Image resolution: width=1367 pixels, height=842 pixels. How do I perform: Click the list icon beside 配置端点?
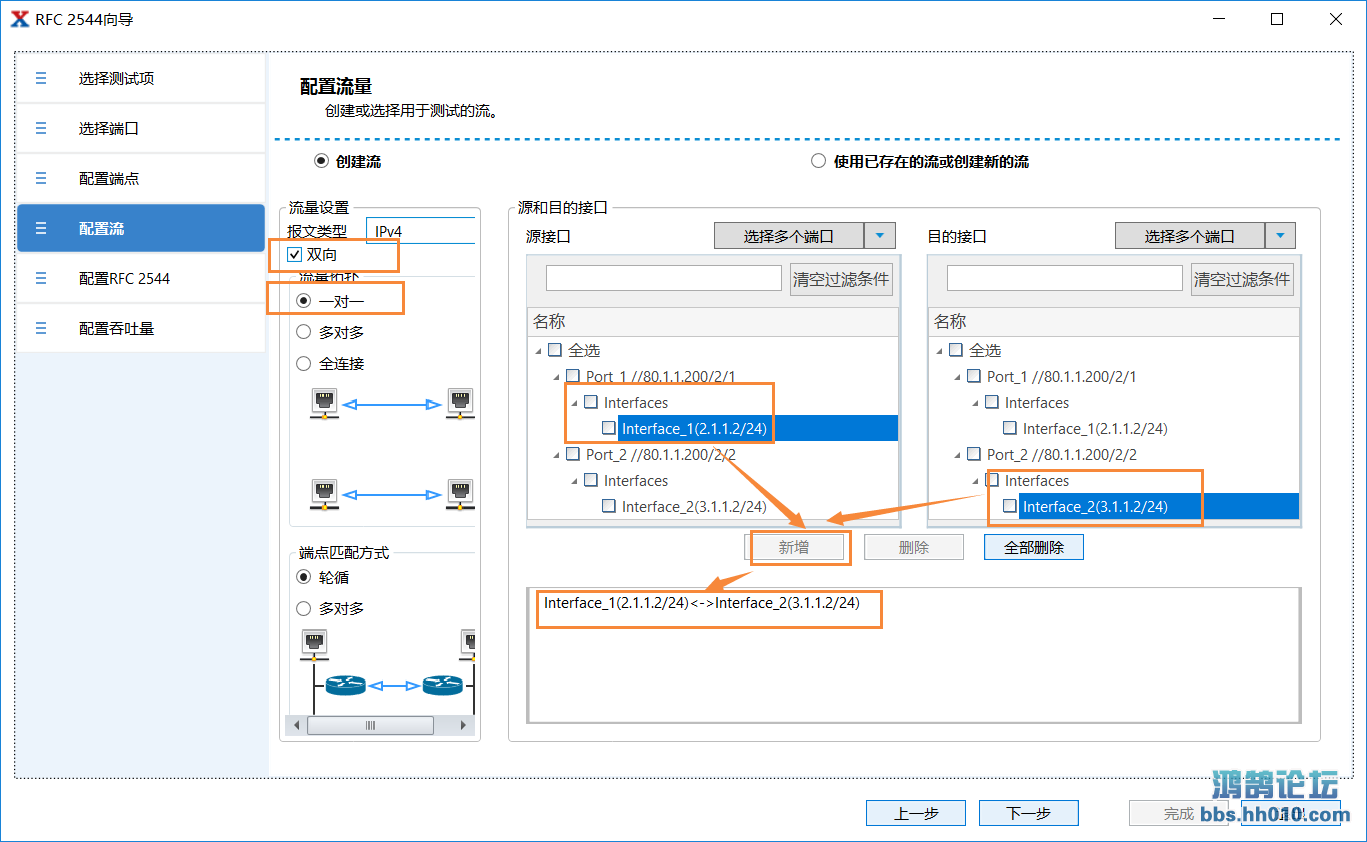41,178
